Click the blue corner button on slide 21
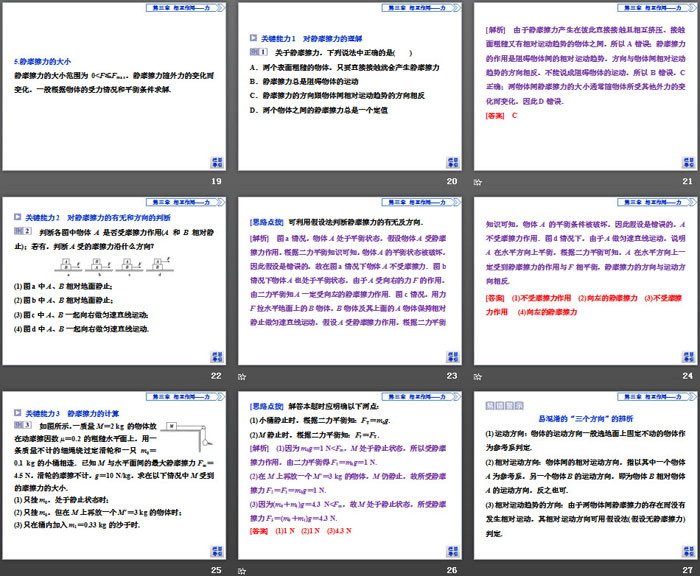Screen dimensions: 700x576 click(685, 163)
